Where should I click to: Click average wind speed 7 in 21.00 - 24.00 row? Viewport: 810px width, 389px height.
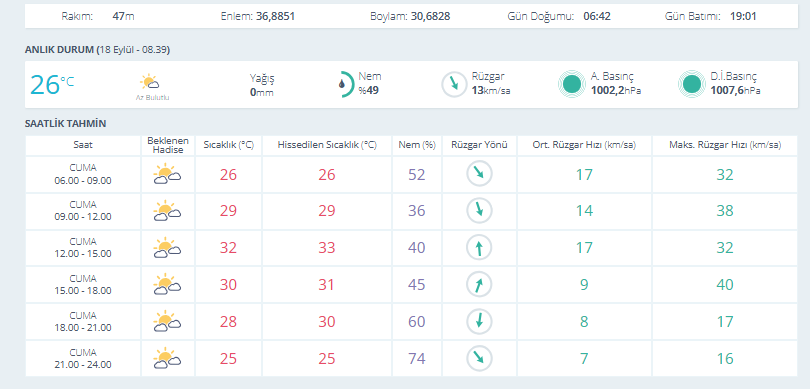(x=584, y=359)
